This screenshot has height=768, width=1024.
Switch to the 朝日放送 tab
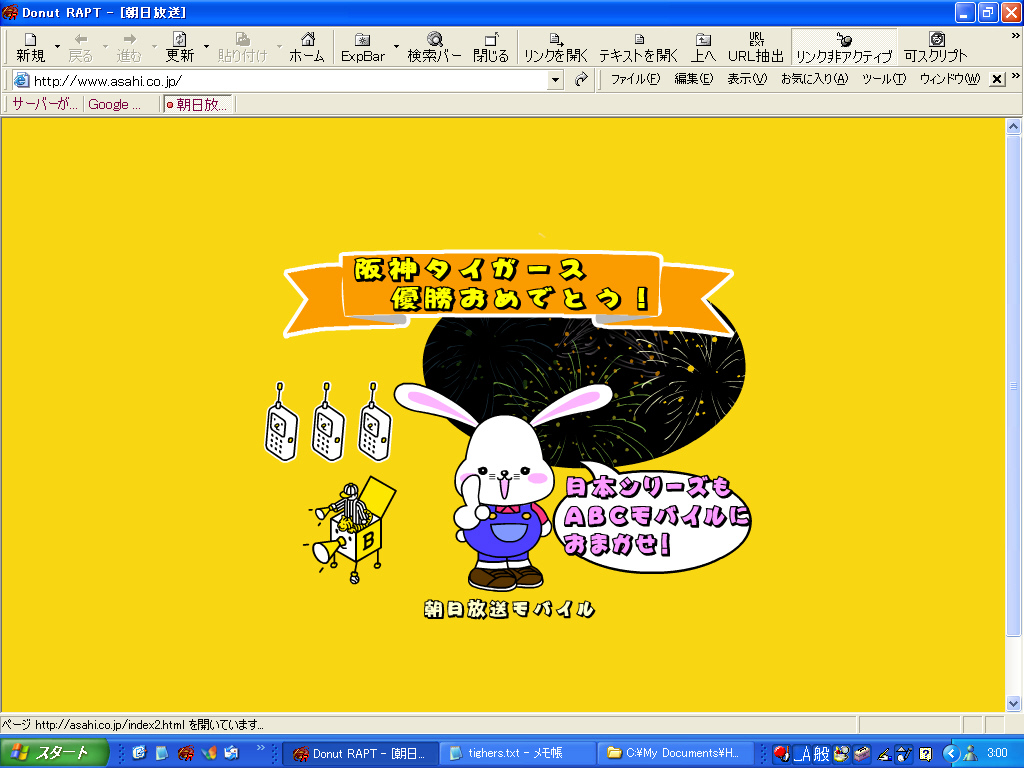[x=198, y=104]
